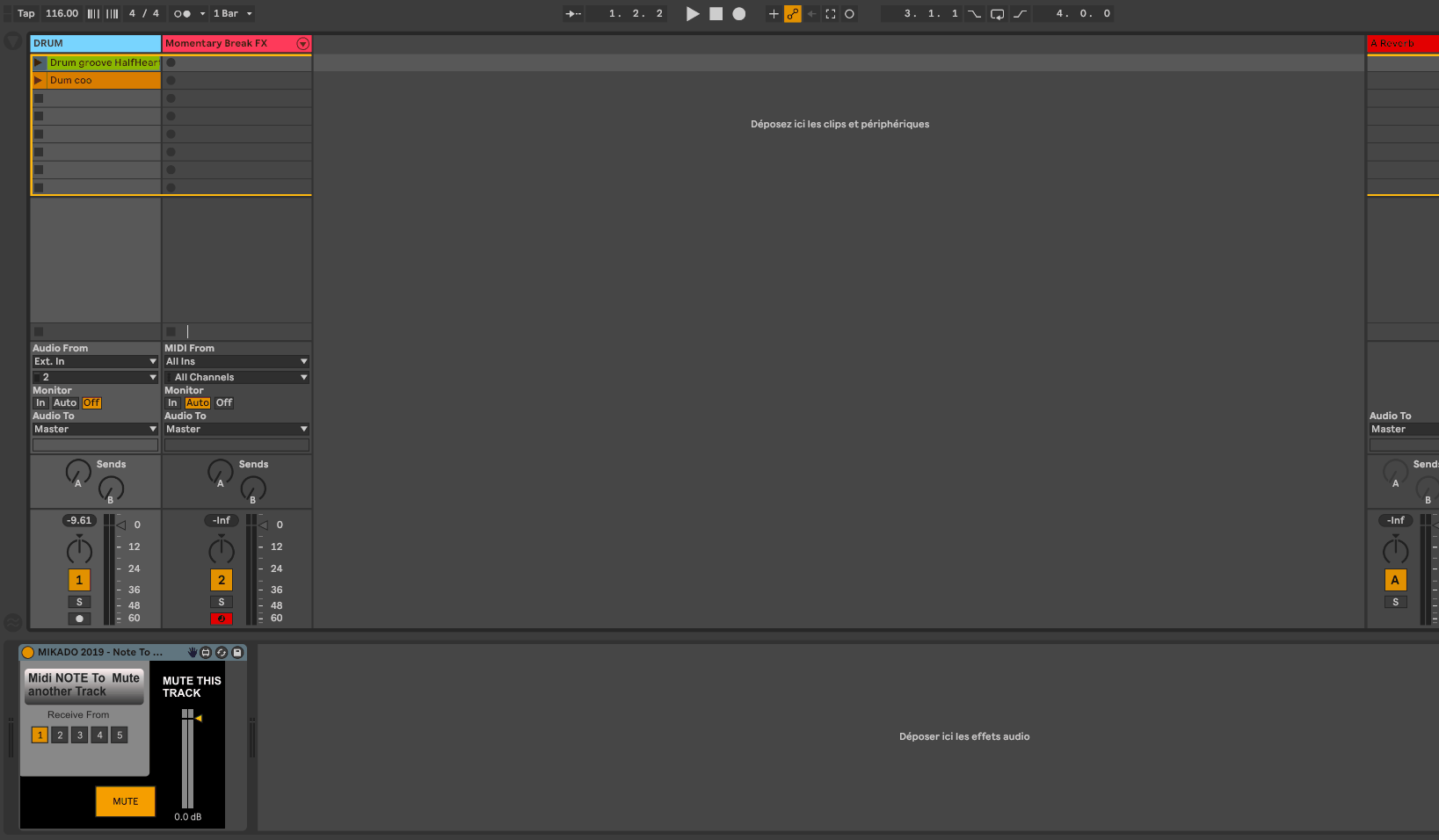Select the Momentary Break FX track header

click(229, 44)
